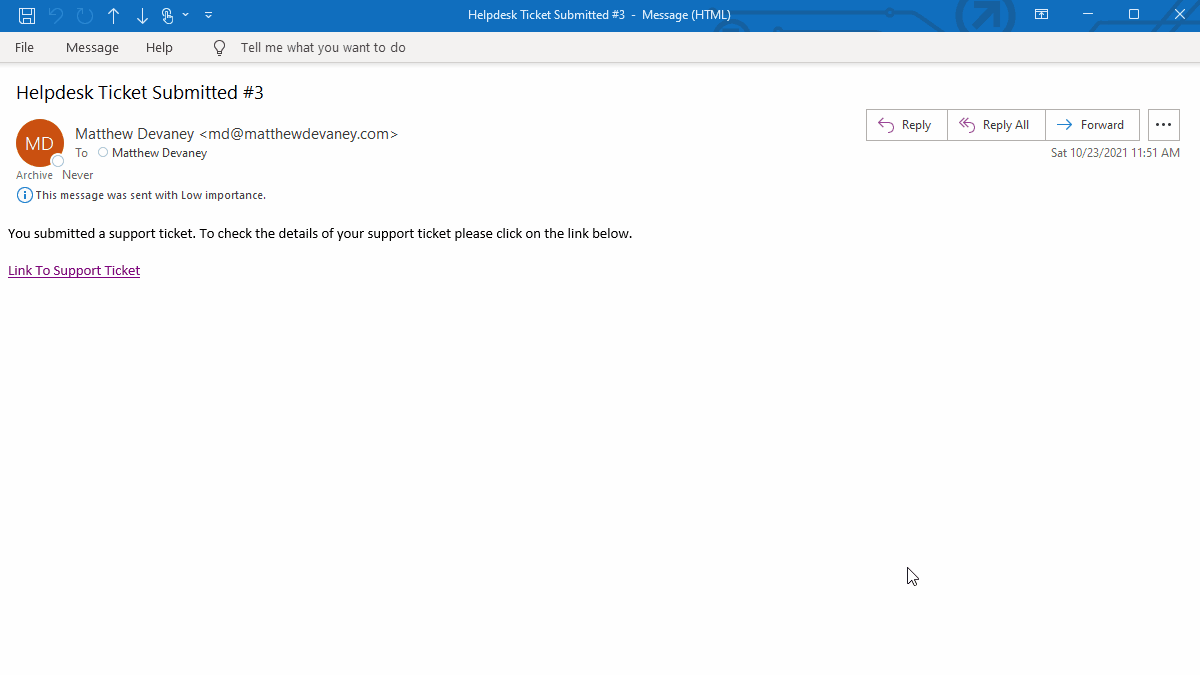Click the presence indicator beside Matthew Devaney recipient
Viewport: 1200px width, 675px height.
point(101,152)
